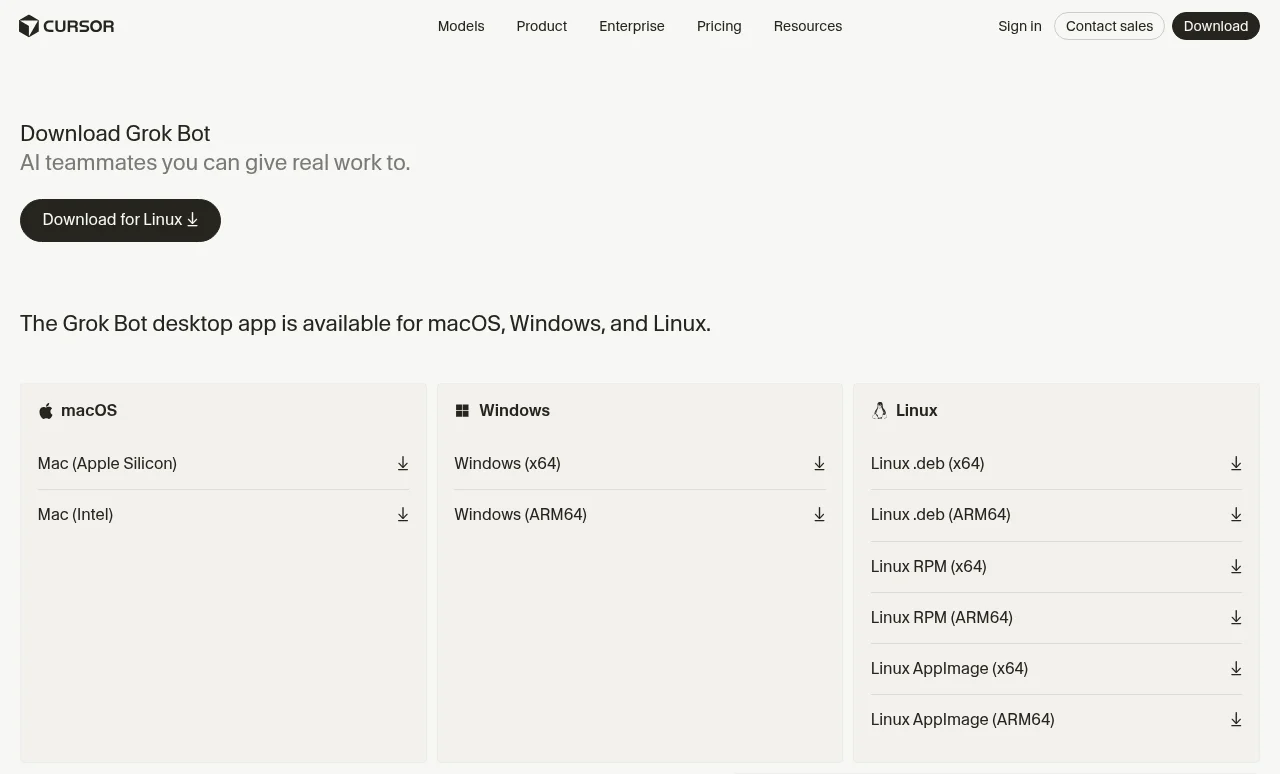Image resolution: width=1280 pixels, height=774 pixels.
Task: Click the penguin icon beside Linux heading
Action: 879,411
